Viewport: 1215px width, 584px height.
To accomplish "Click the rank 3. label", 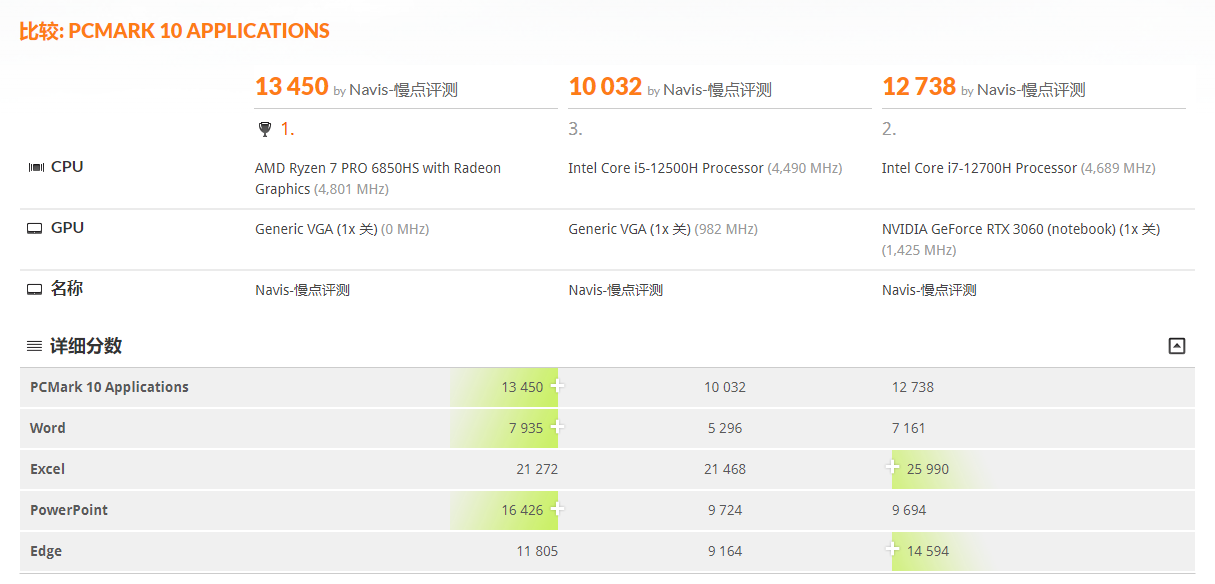I will (x=576, y=129).
